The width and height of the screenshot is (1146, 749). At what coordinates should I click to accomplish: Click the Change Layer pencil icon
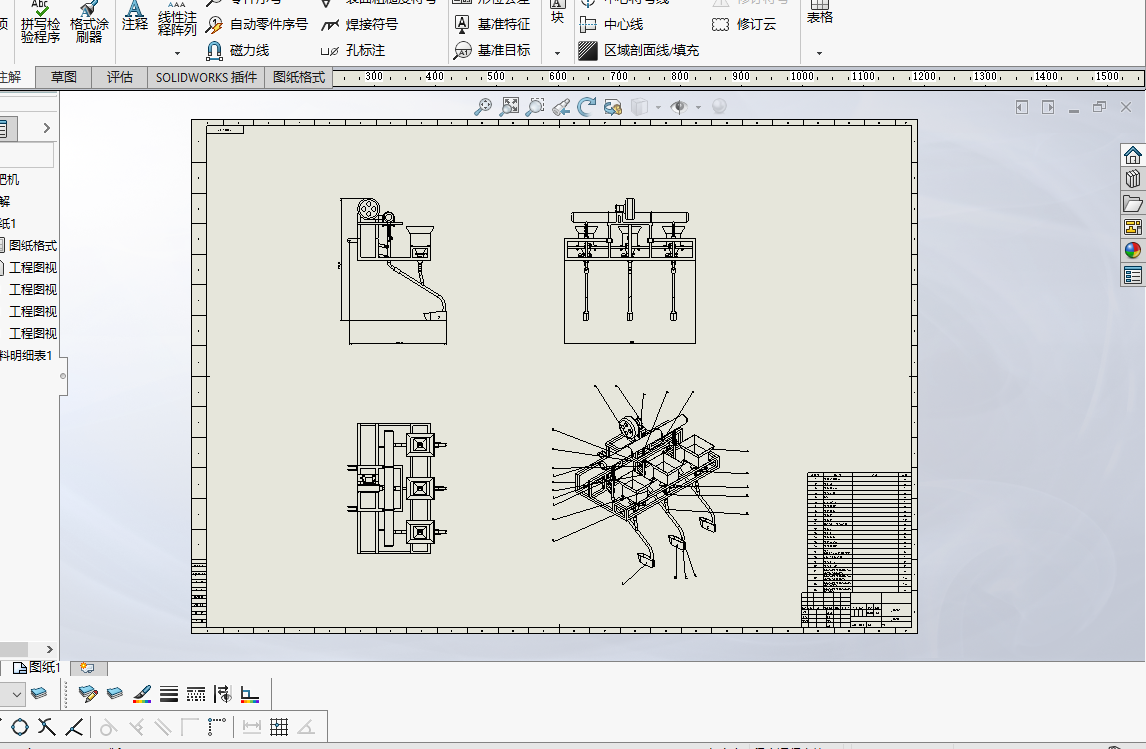click(88, 693)
